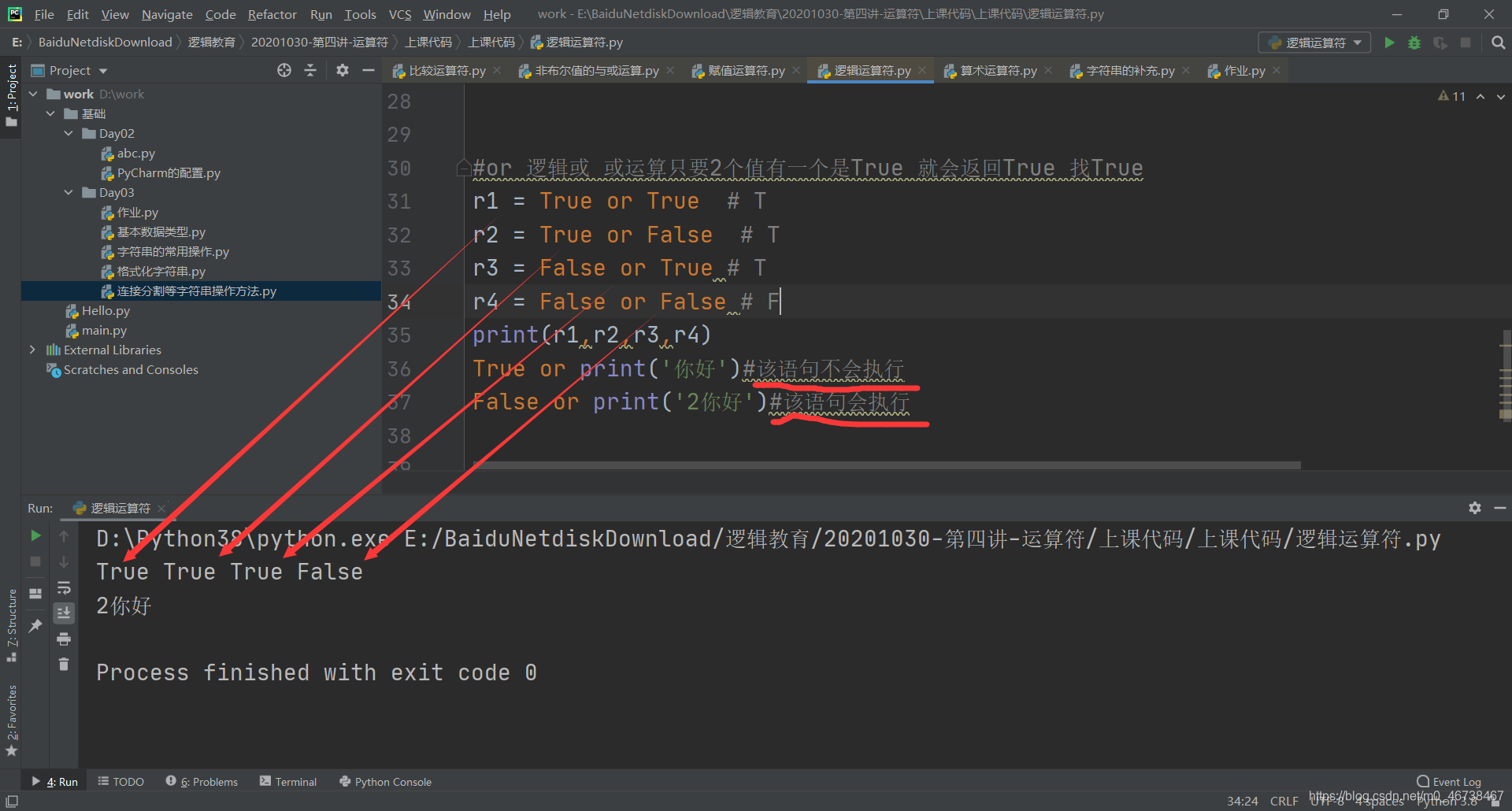Collapse the Day02 folder
Image resolution: width=1512 pixels, height=811 pixels.
pos(69,133)
